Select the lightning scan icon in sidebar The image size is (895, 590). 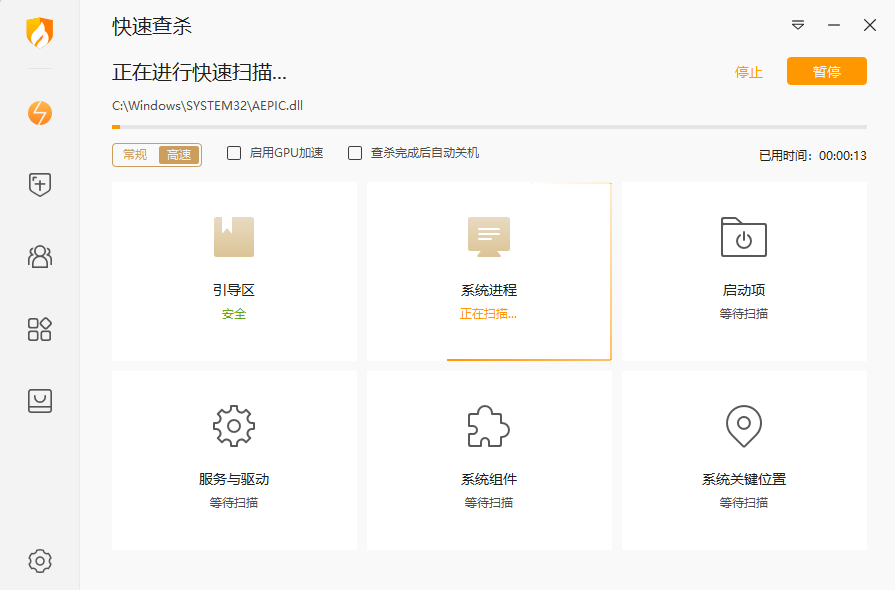click(x=39, y=113)
